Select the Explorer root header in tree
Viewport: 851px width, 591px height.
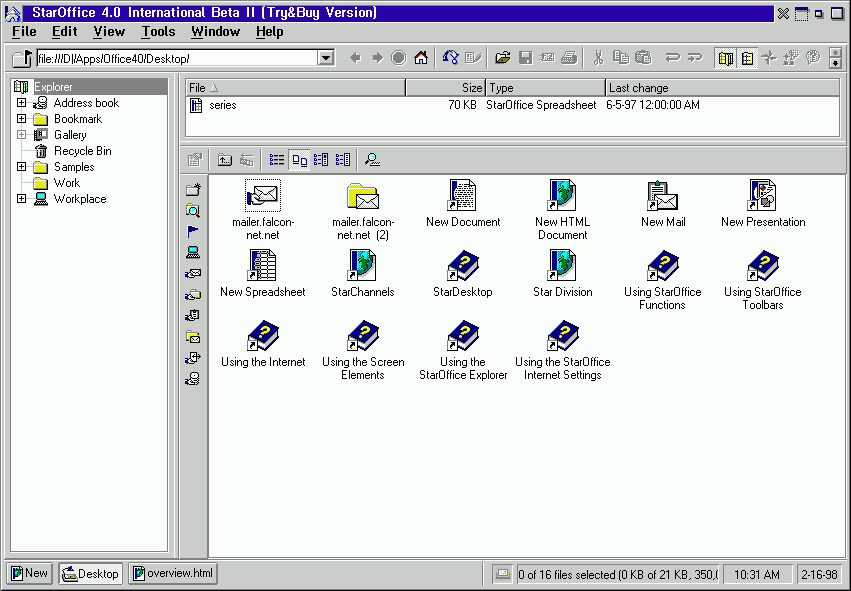pos(90,87)
